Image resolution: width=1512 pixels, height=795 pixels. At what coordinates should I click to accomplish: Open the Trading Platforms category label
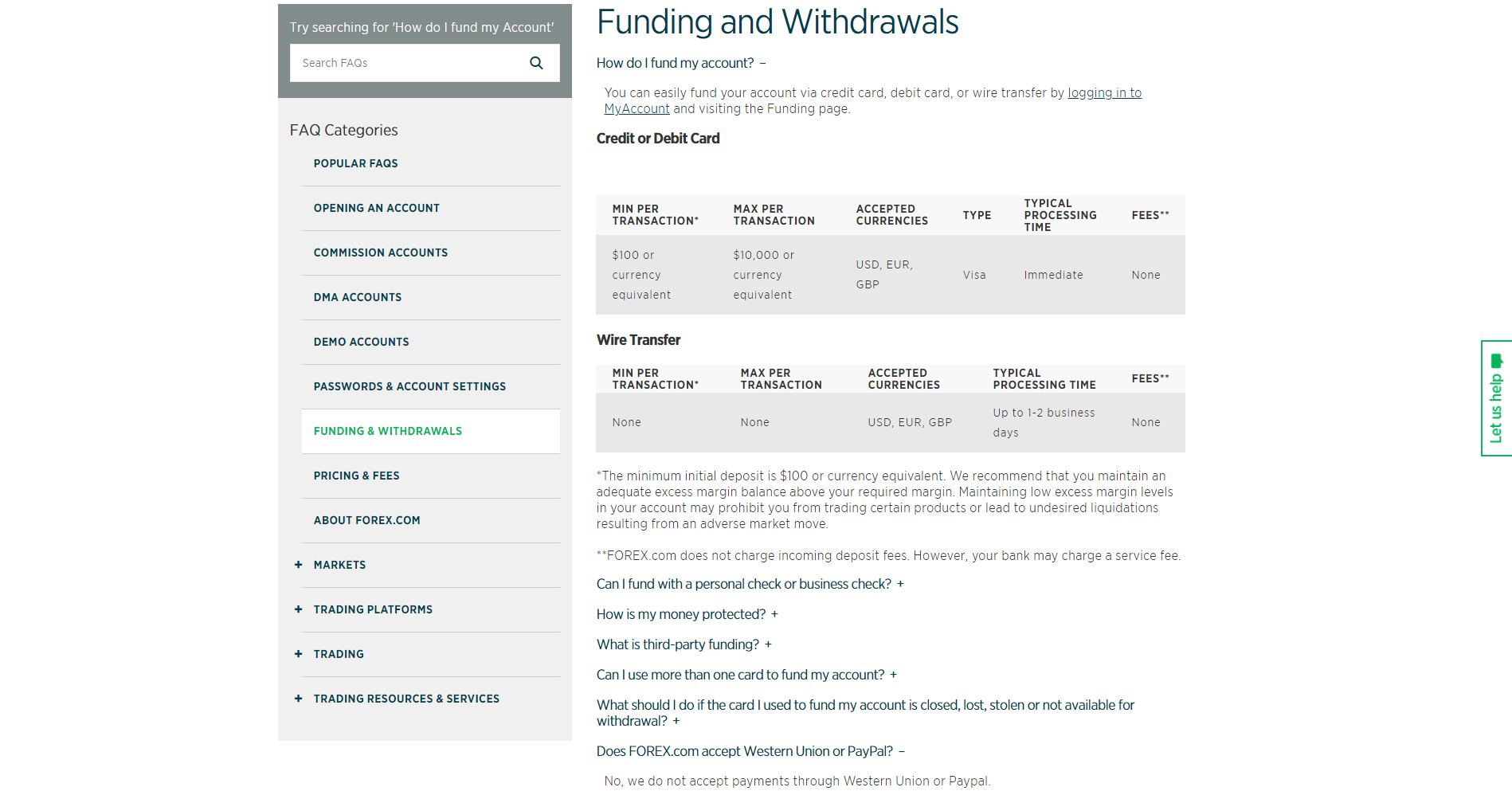pyautogui.click(x=373, y=609)
